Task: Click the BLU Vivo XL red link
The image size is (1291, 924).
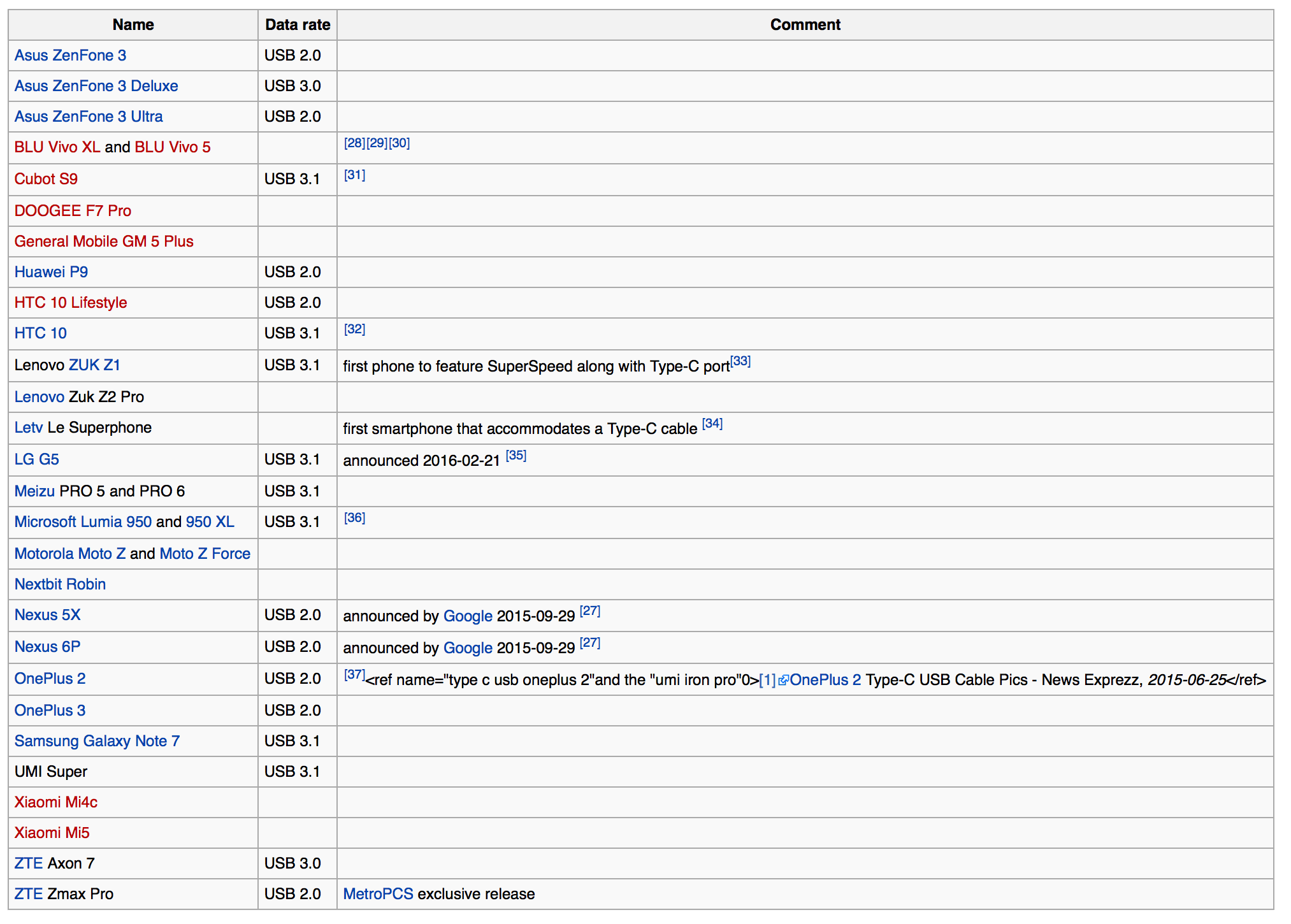Action: (x=57, y=147)
